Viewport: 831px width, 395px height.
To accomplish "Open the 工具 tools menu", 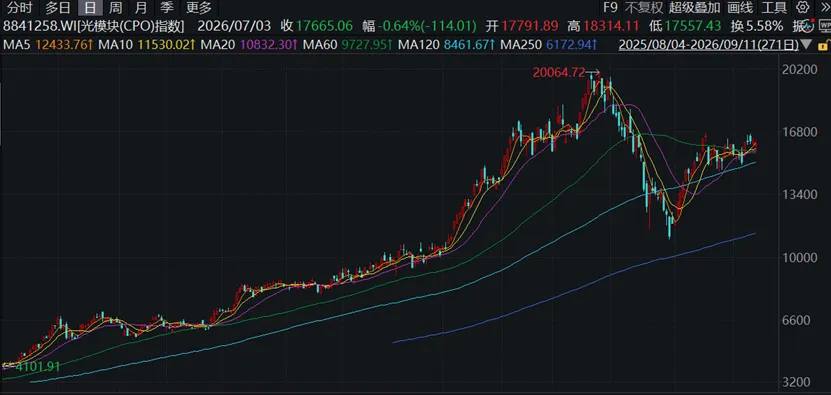I will point(774,7).
